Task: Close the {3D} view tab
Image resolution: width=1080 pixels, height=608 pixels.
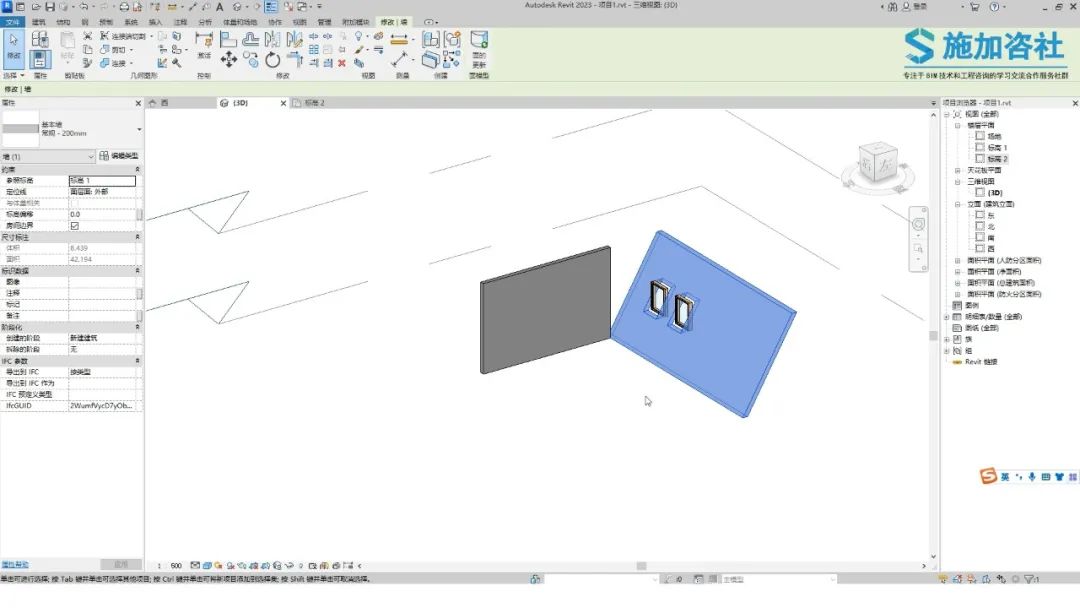Action: 283,103
